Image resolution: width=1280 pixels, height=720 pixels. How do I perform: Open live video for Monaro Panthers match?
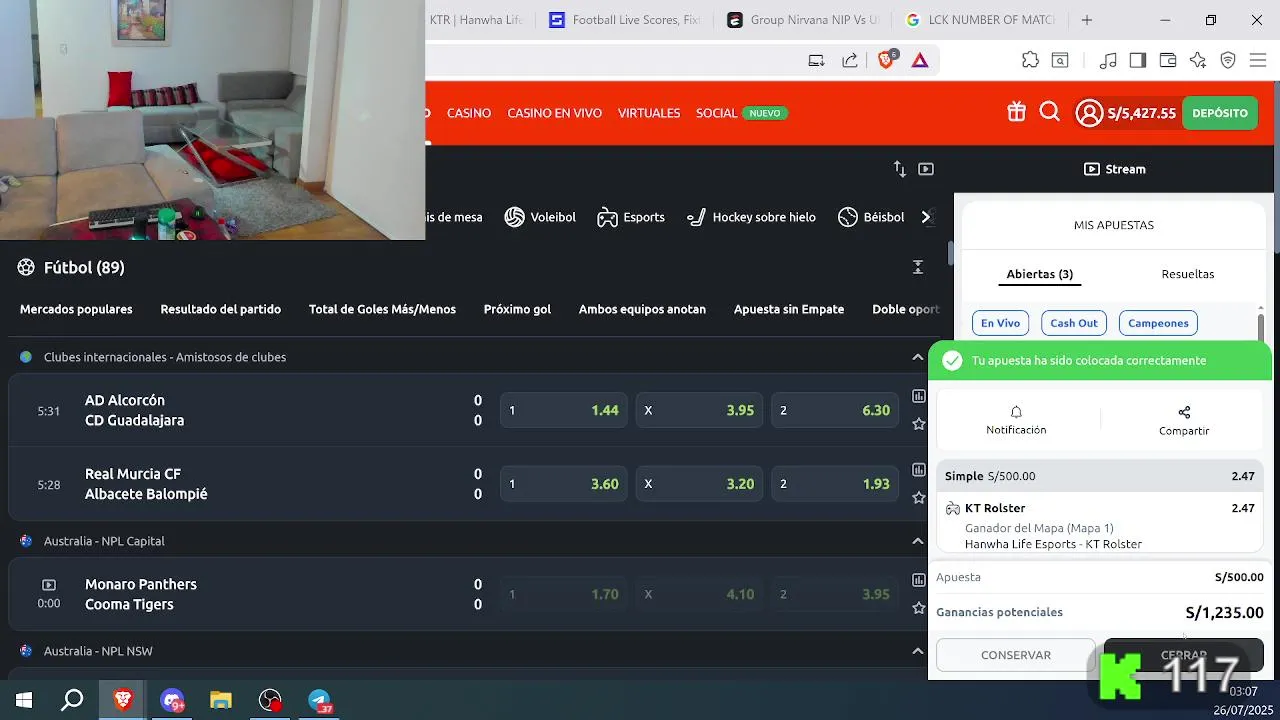[48, 585]
